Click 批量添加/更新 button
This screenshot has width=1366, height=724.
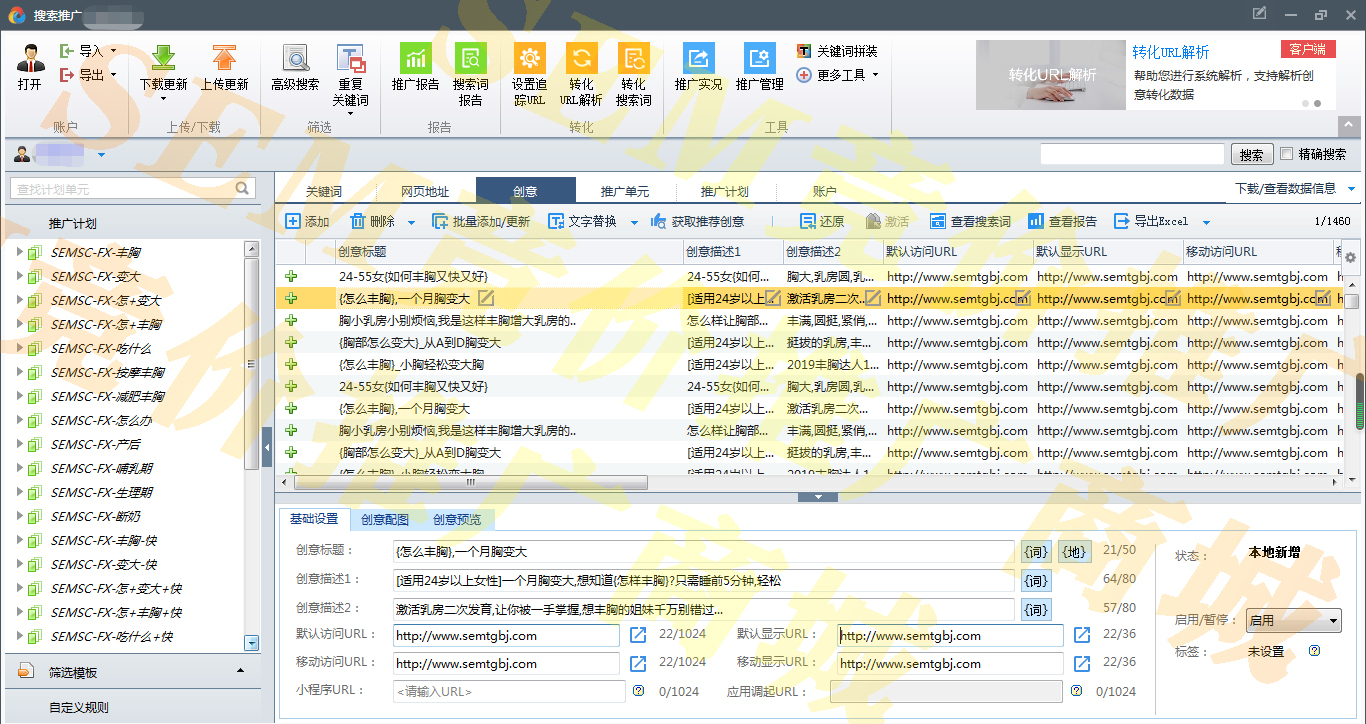tap(481, 222)
